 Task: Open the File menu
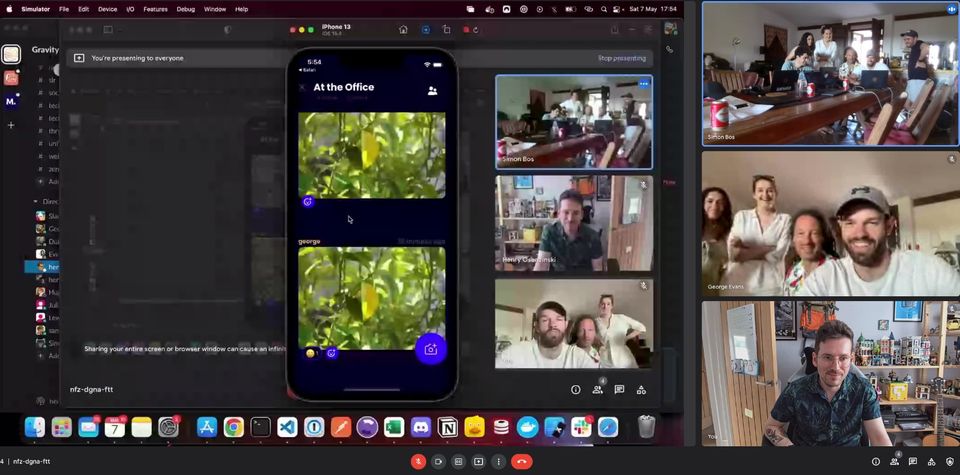(64, 9)
